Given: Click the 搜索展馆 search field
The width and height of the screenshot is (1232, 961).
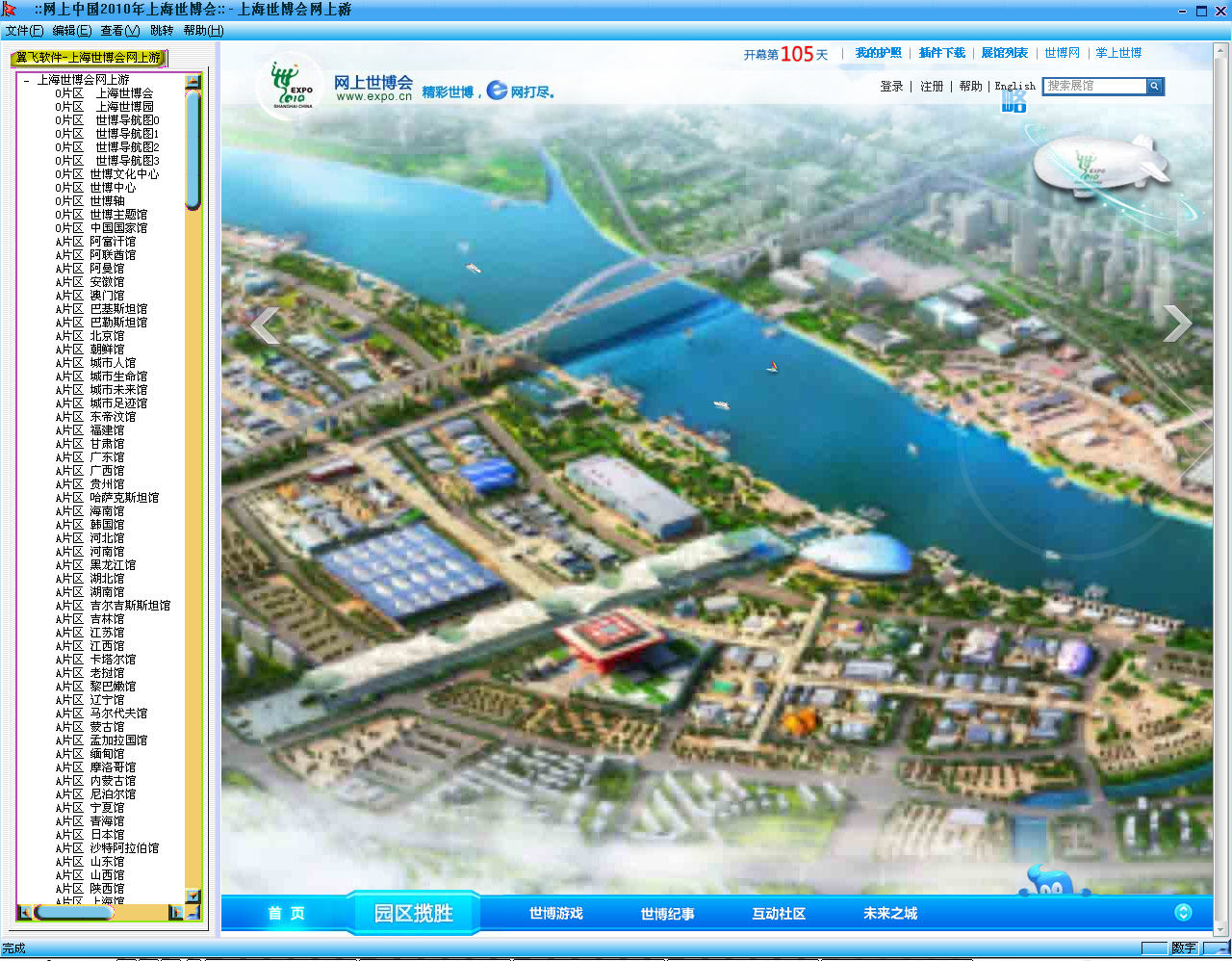Looking at the screenshot, I should [x=1095, y=87].
